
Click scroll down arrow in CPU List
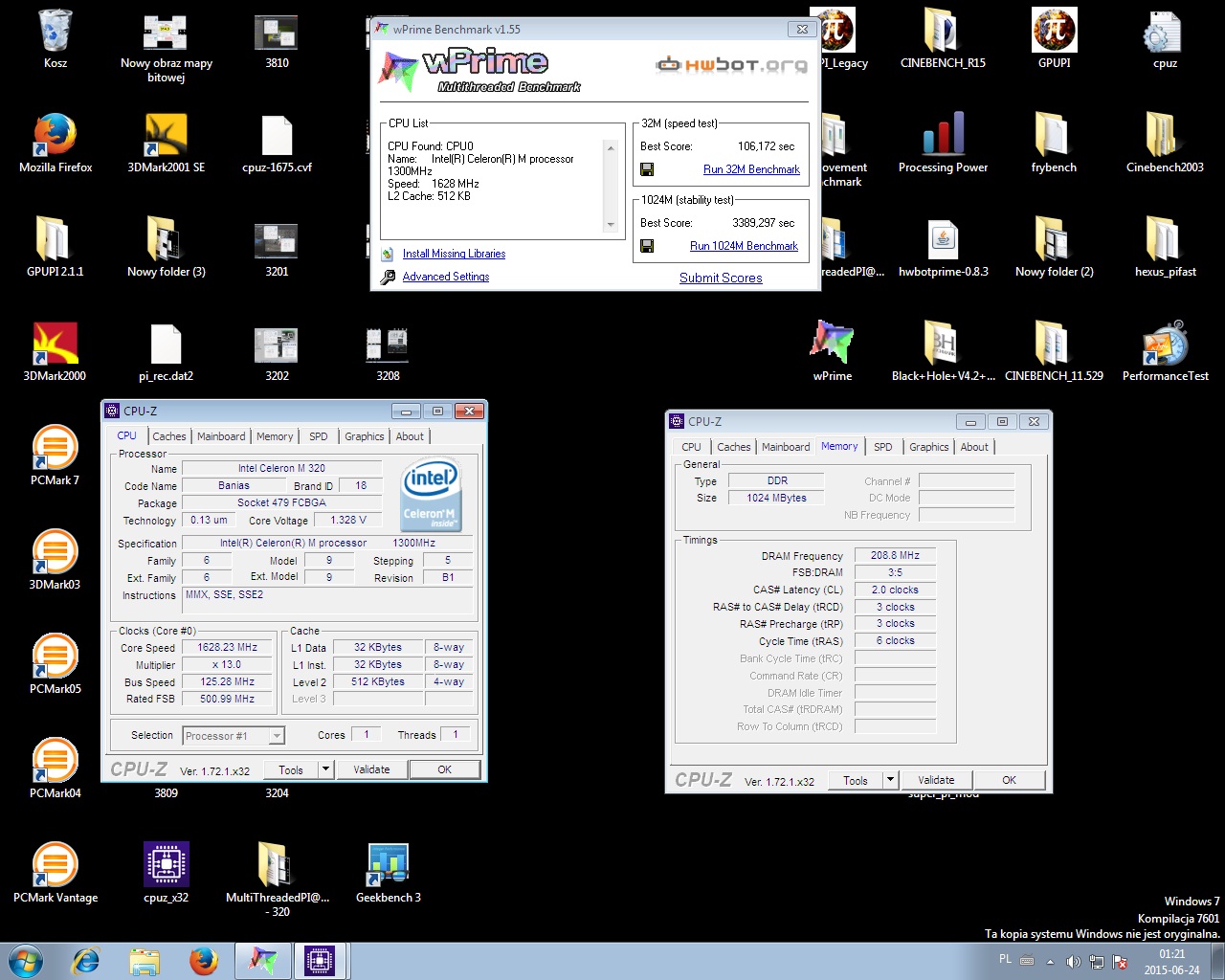(x=611, y=225)
